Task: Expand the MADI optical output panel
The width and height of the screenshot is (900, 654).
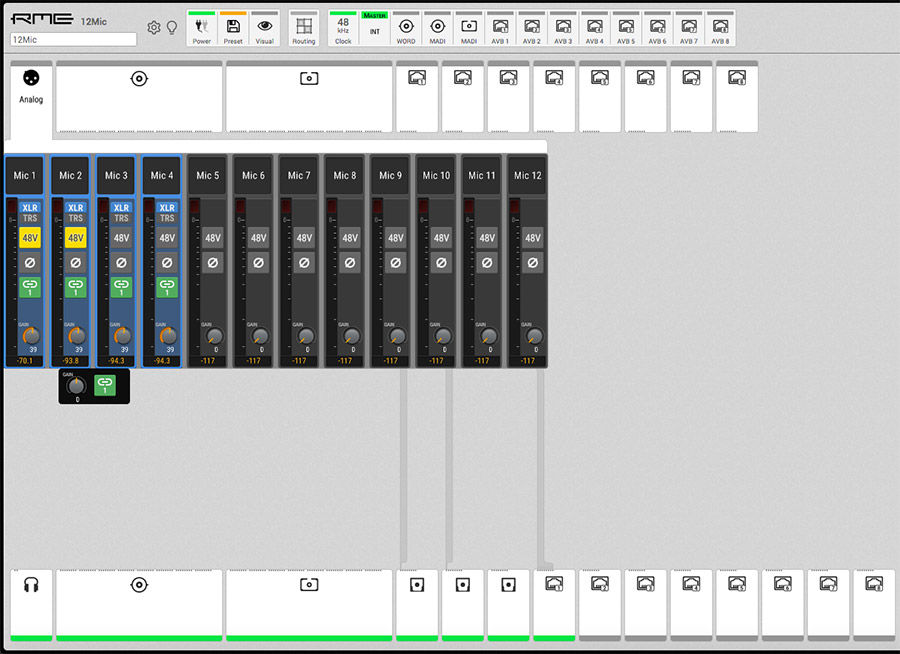Action: pos(309,605)
